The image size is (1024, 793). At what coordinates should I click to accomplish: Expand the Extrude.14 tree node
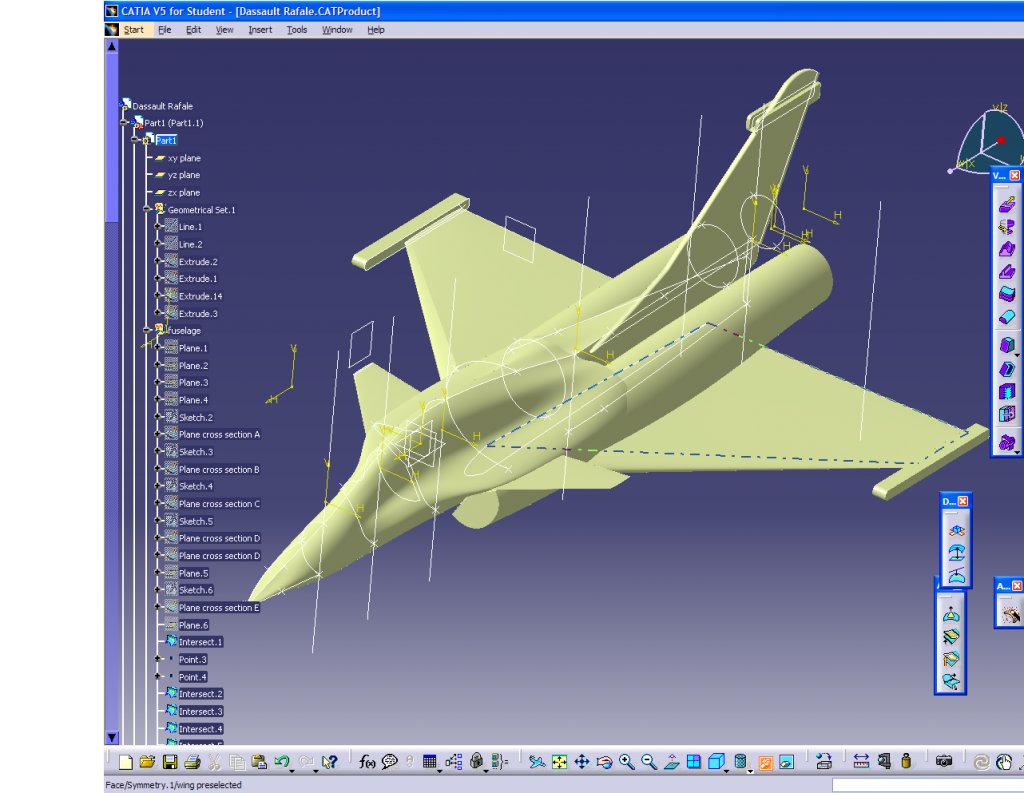click(x=158, y=296)
